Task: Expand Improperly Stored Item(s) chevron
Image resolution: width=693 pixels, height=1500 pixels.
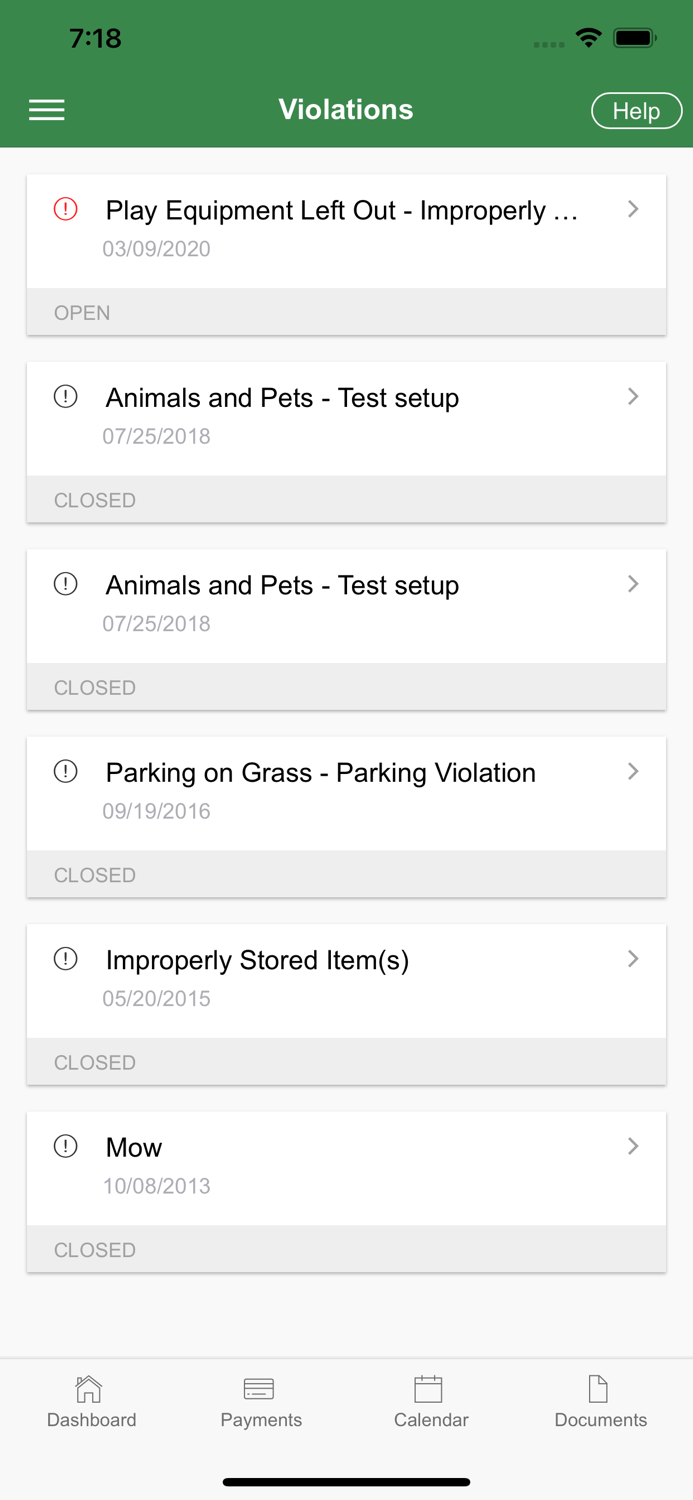Action: [x=633, y=959]
